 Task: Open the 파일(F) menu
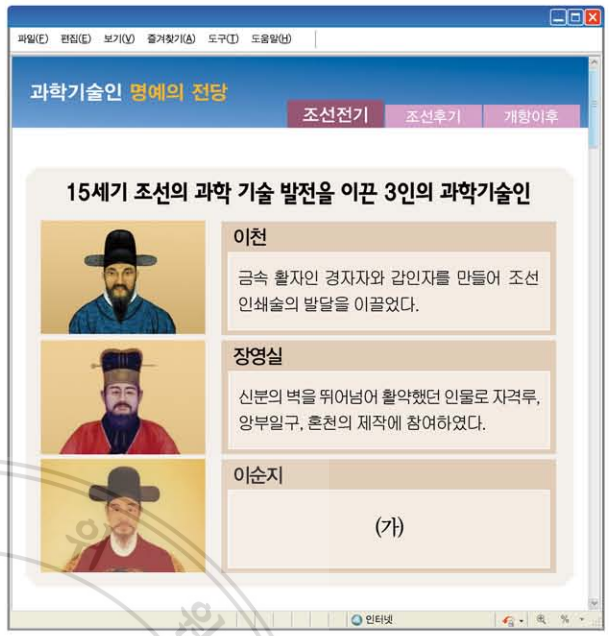point(33,39)
